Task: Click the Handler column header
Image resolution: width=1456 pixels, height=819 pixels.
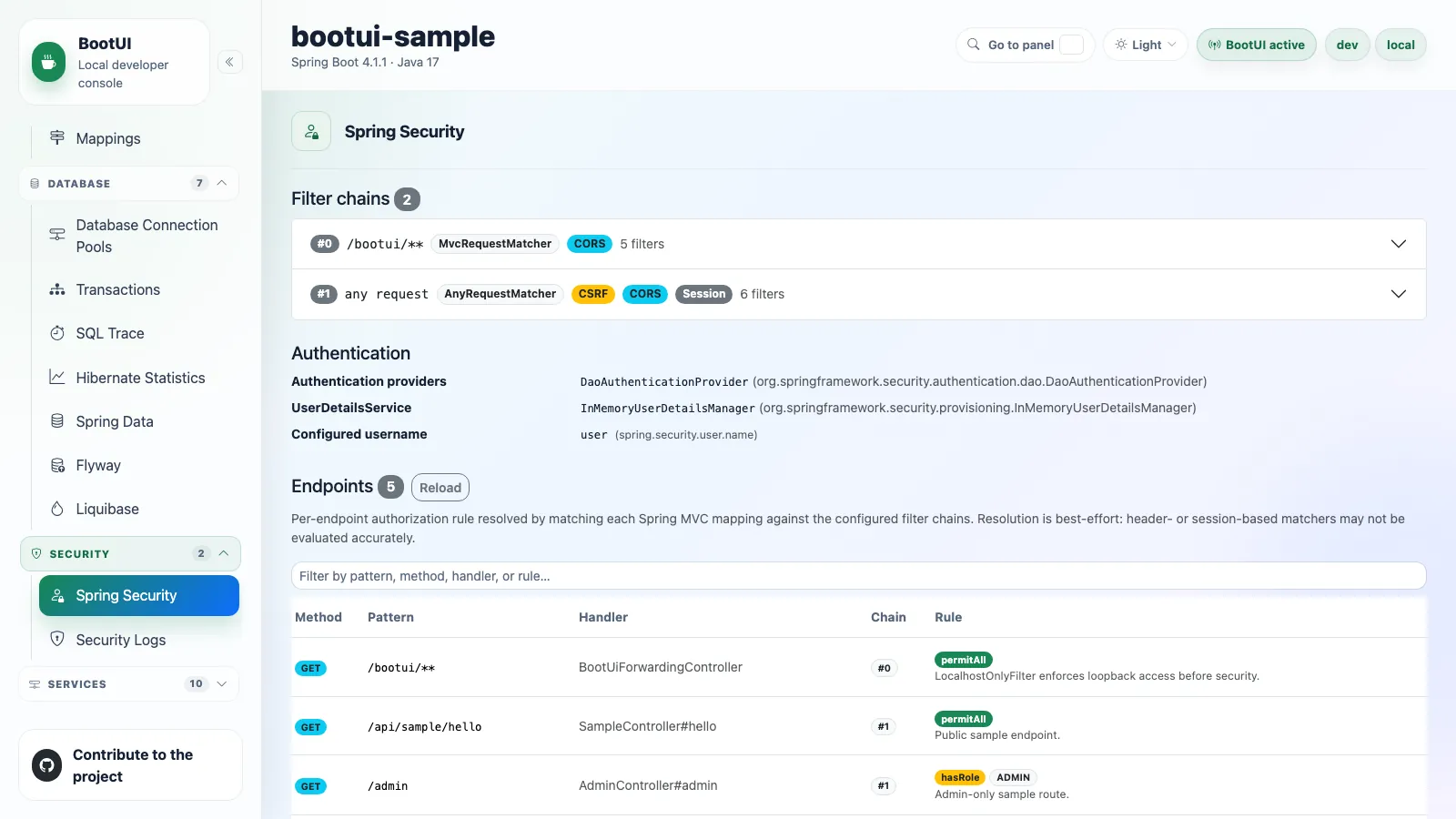Action: pos(603,617)
